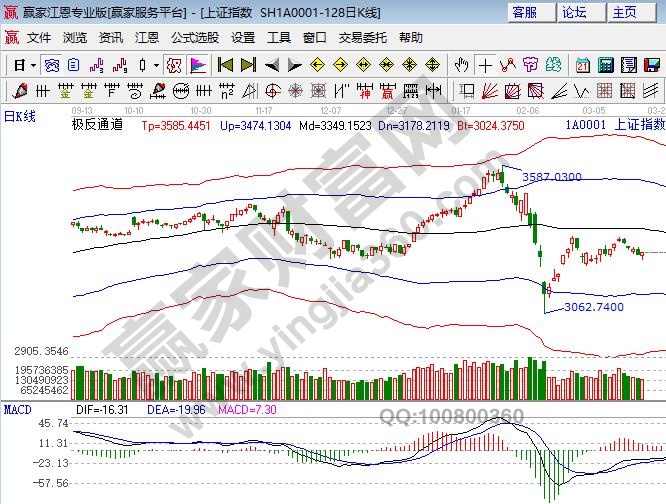Image resolution: width=666 pixels, height=504 pixels.
Task: Expand the candlestick chart type dropdown arrow
Action: pos(155,65)
